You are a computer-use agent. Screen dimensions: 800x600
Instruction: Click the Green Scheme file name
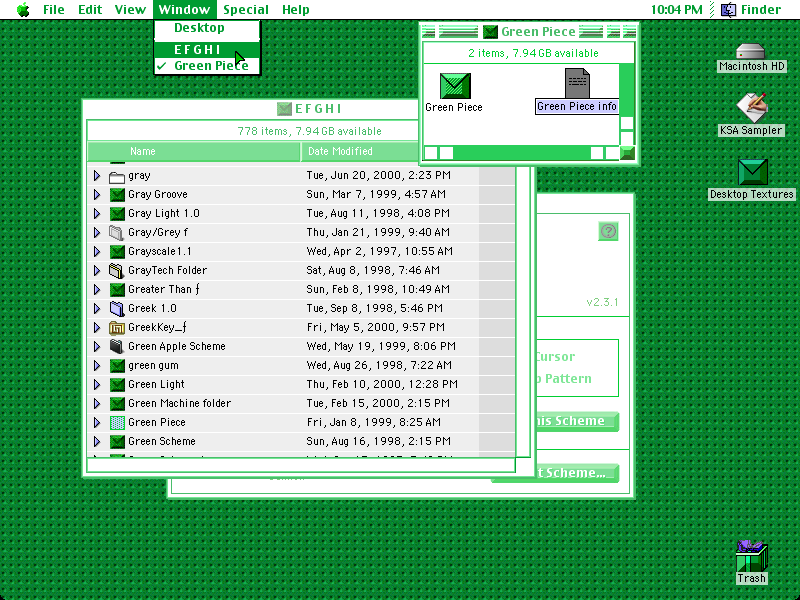[162, 441]
